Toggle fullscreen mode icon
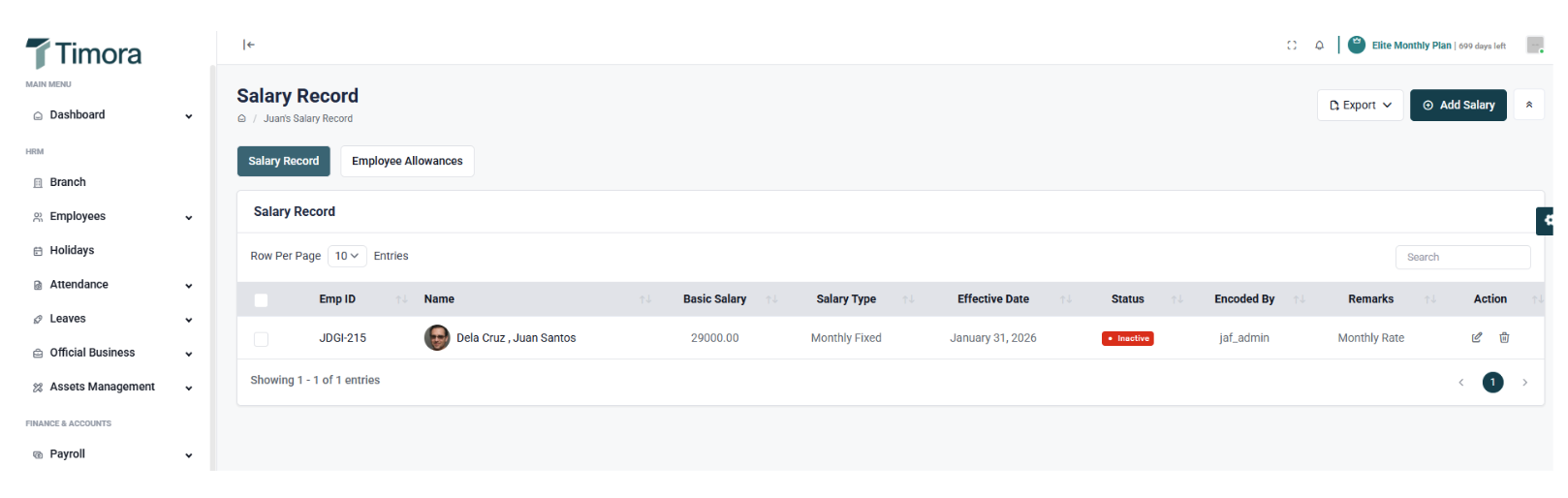The height and width of the screenshot is (498, 1568). (x=1291, y=46)
